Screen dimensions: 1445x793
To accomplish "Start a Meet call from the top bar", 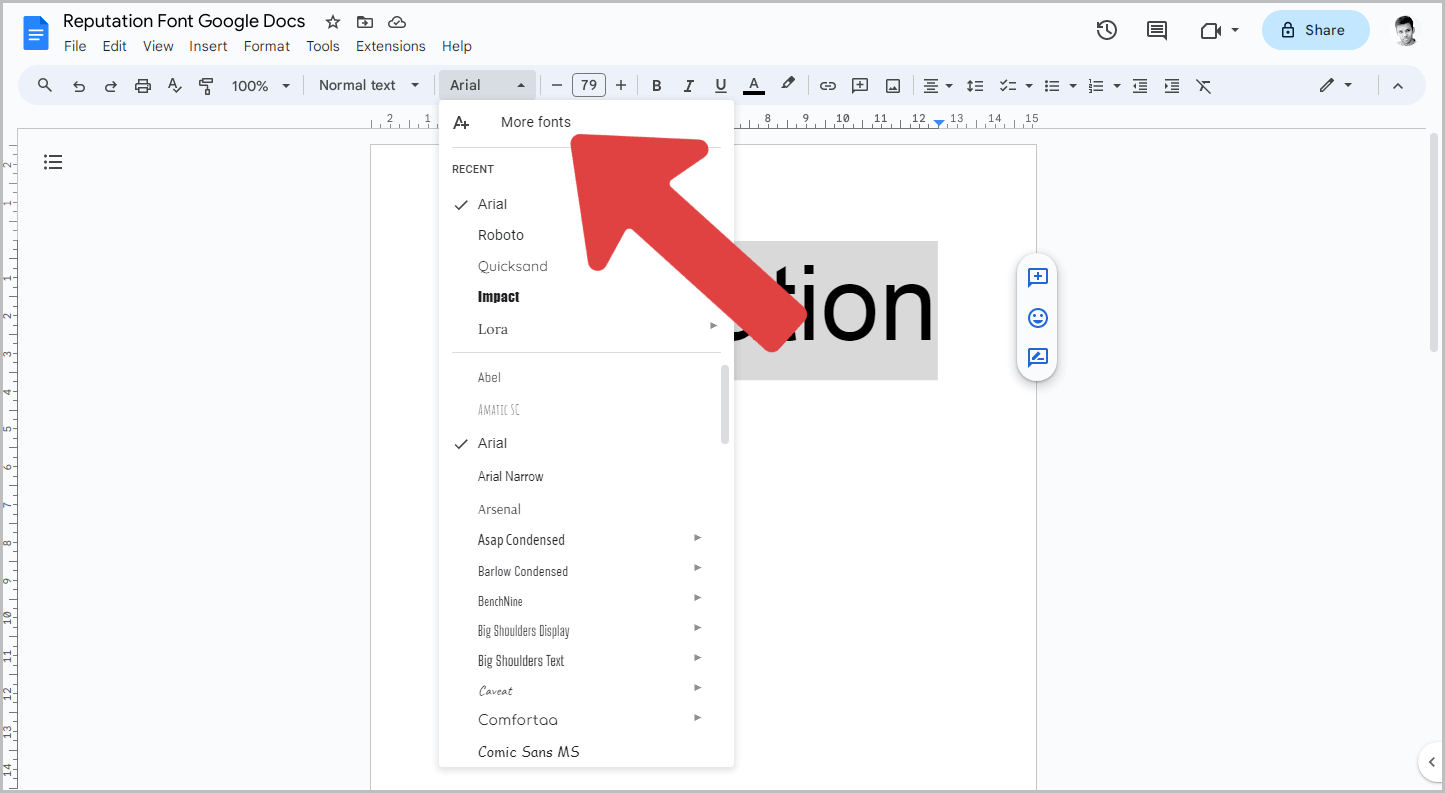I will click(x=1212, y=30).
